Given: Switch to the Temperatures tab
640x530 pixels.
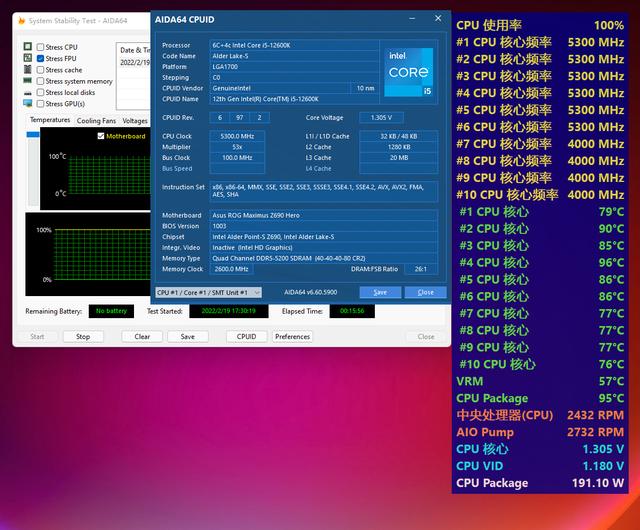Looking at the screenshot, I should pyautogui.click(x=50, y=120).
